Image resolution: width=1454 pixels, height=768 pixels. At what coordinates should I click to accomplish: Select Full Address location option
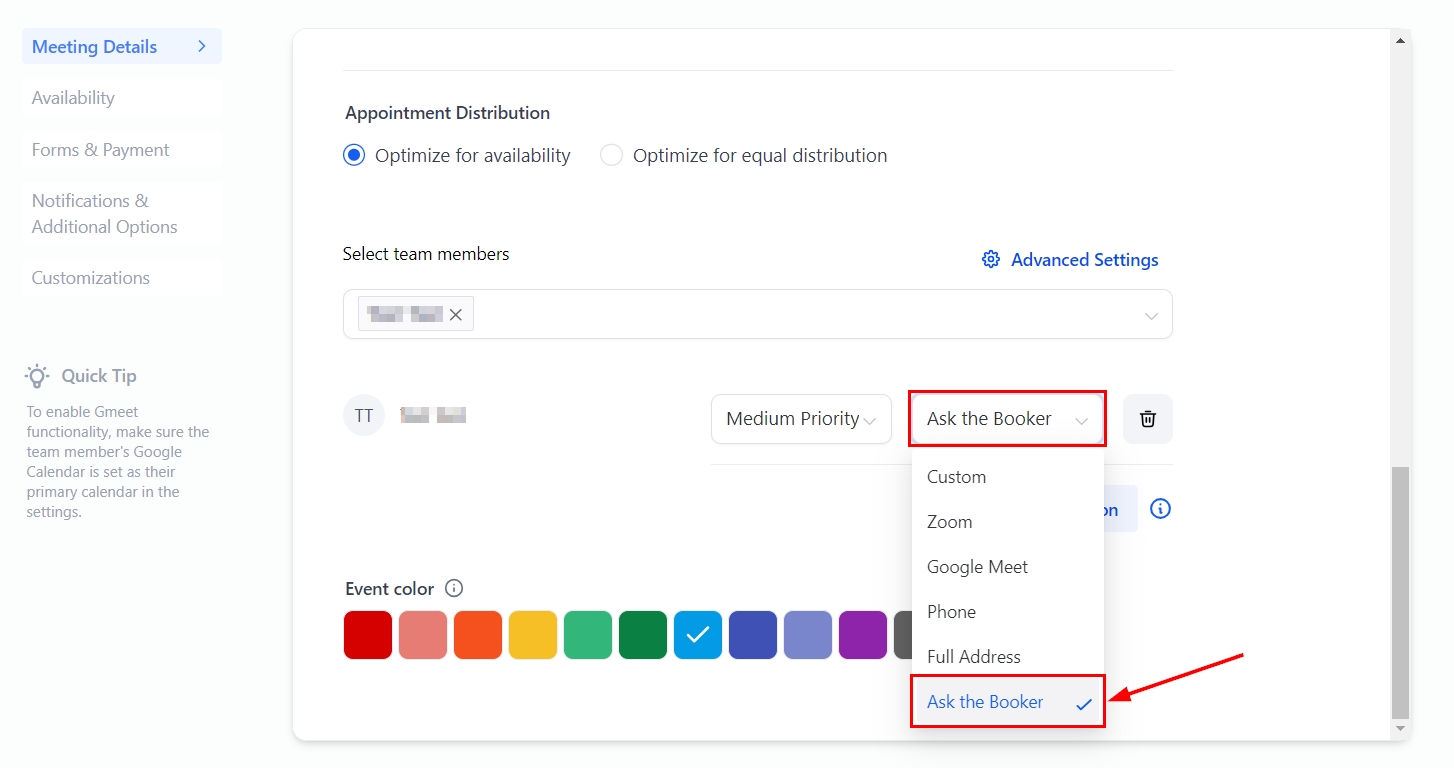tap(973, 657)
